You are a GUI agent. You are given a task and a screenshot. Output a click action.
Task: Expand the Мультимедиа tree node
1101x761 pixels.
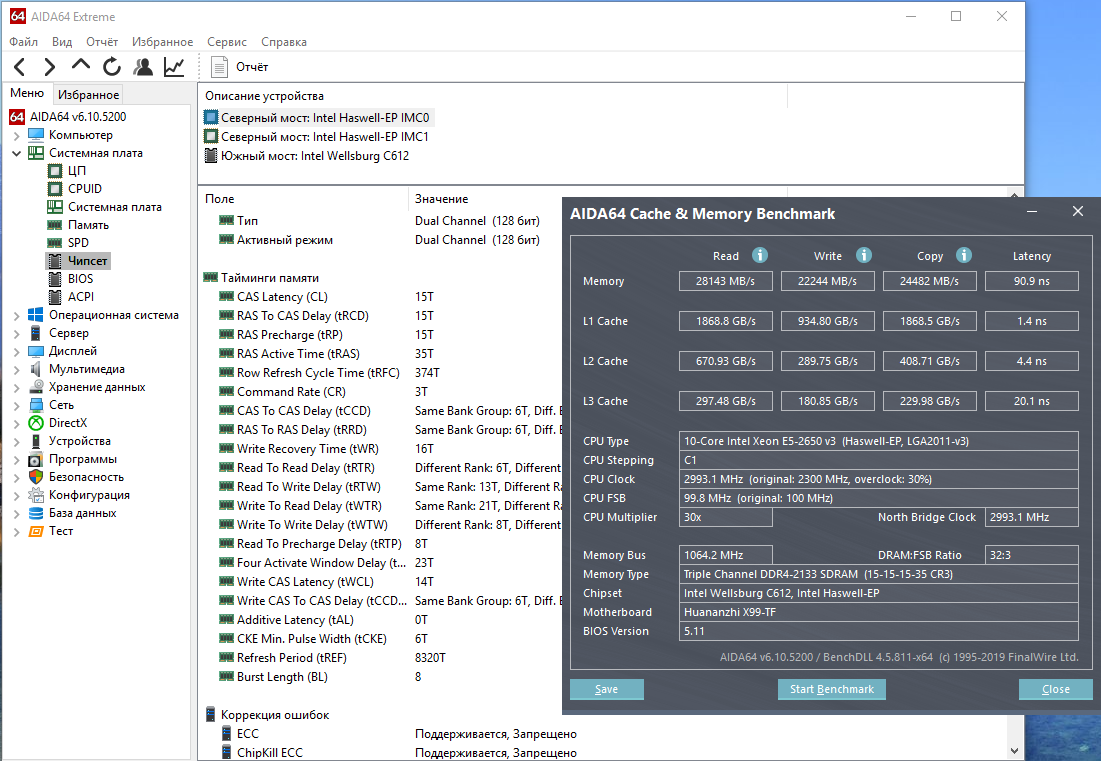(x=17, y=369)
